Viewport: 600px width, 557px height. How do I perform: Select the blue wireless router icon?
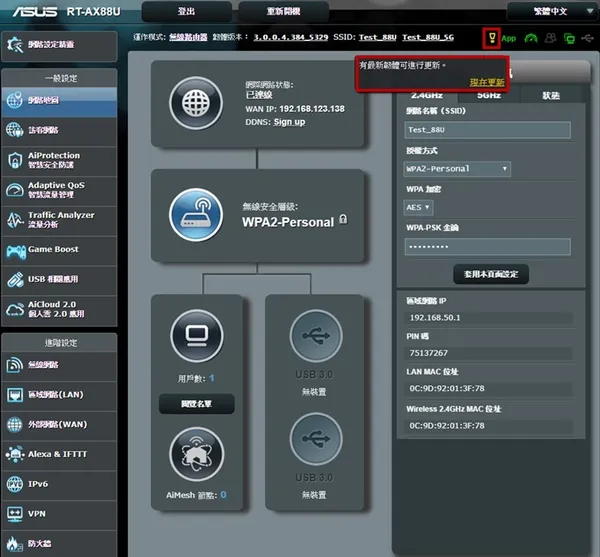(x=196, y=215)
